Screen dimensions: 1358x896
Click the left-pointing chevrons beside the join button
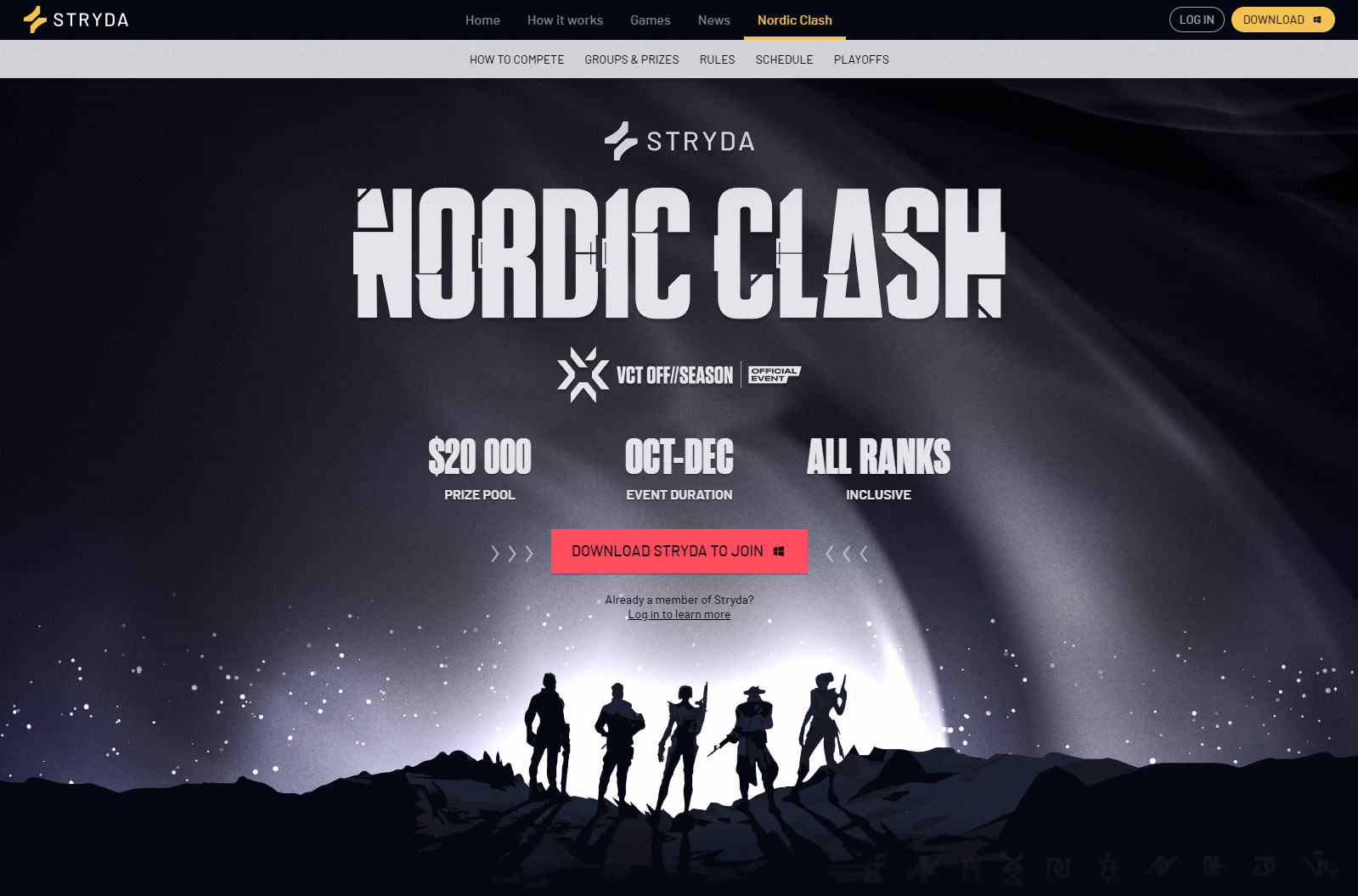(x=847, y=554)
